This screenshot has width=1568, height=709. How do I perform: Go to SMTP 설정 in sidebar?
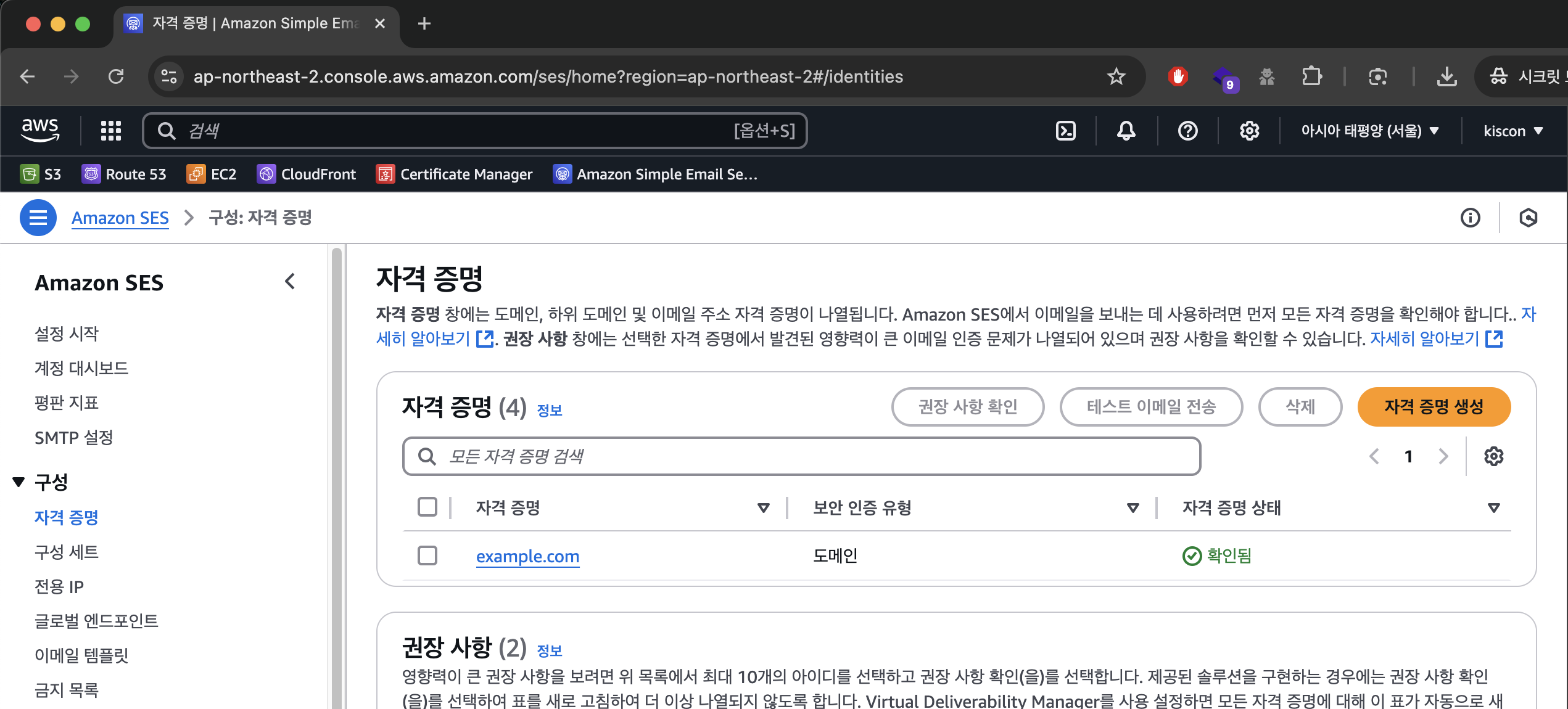pos(74,438)
